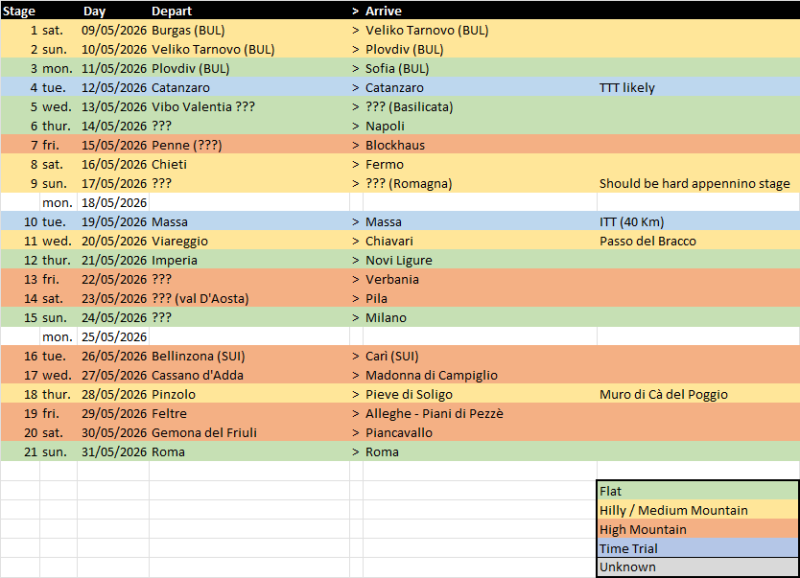Select the Should be hard appennino stage note
Screen dimensions: 800x578
pyautogui.click(x=694, y=184)
